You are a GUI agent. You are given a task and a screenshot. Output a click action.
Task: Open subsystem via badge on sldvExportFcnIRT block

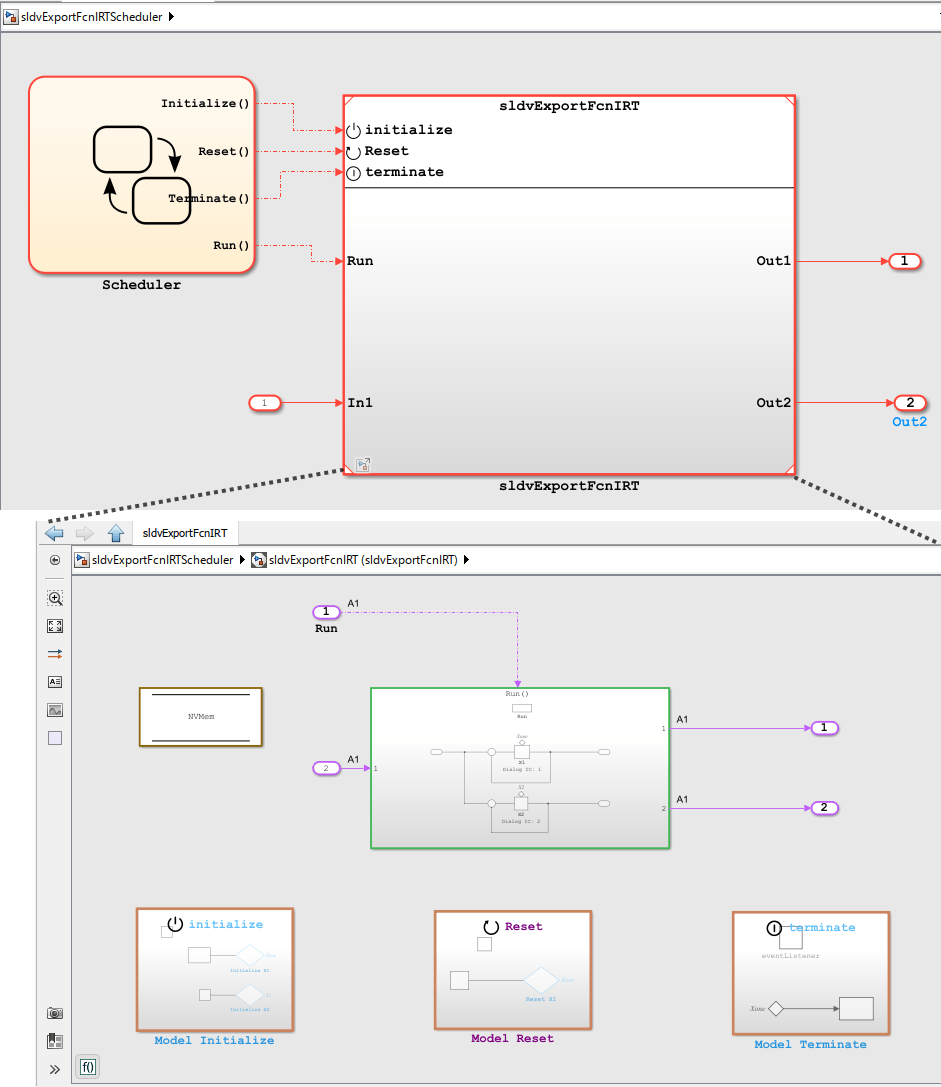tap(362, 464)
